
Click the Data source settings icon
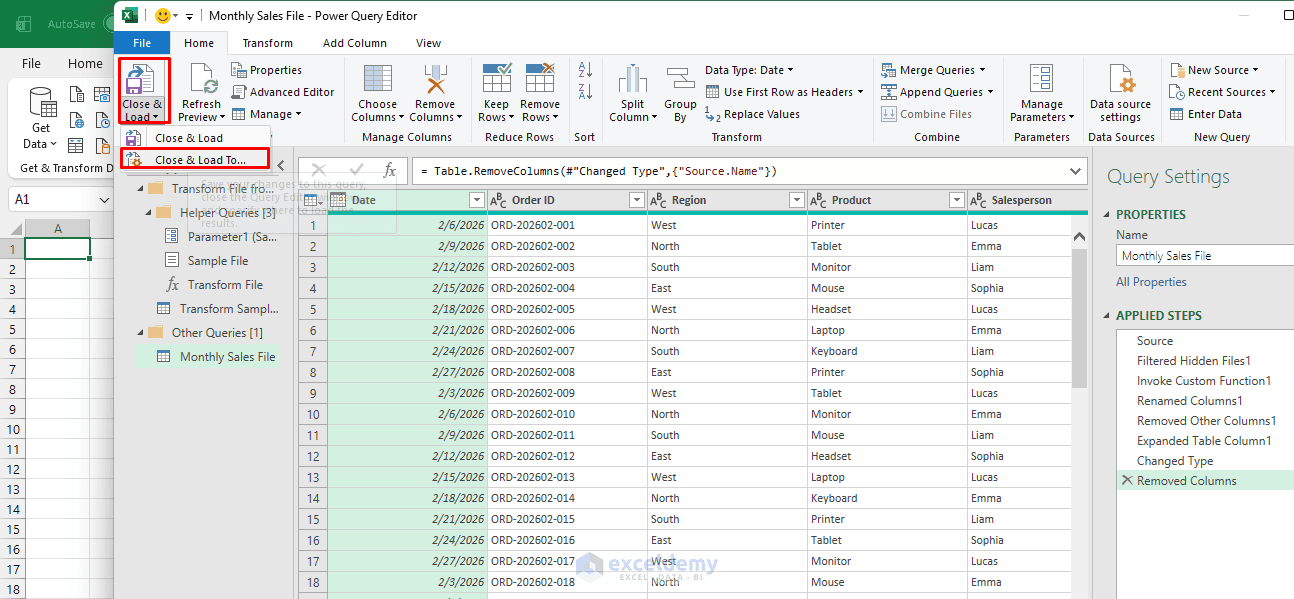click(1120, 79)
